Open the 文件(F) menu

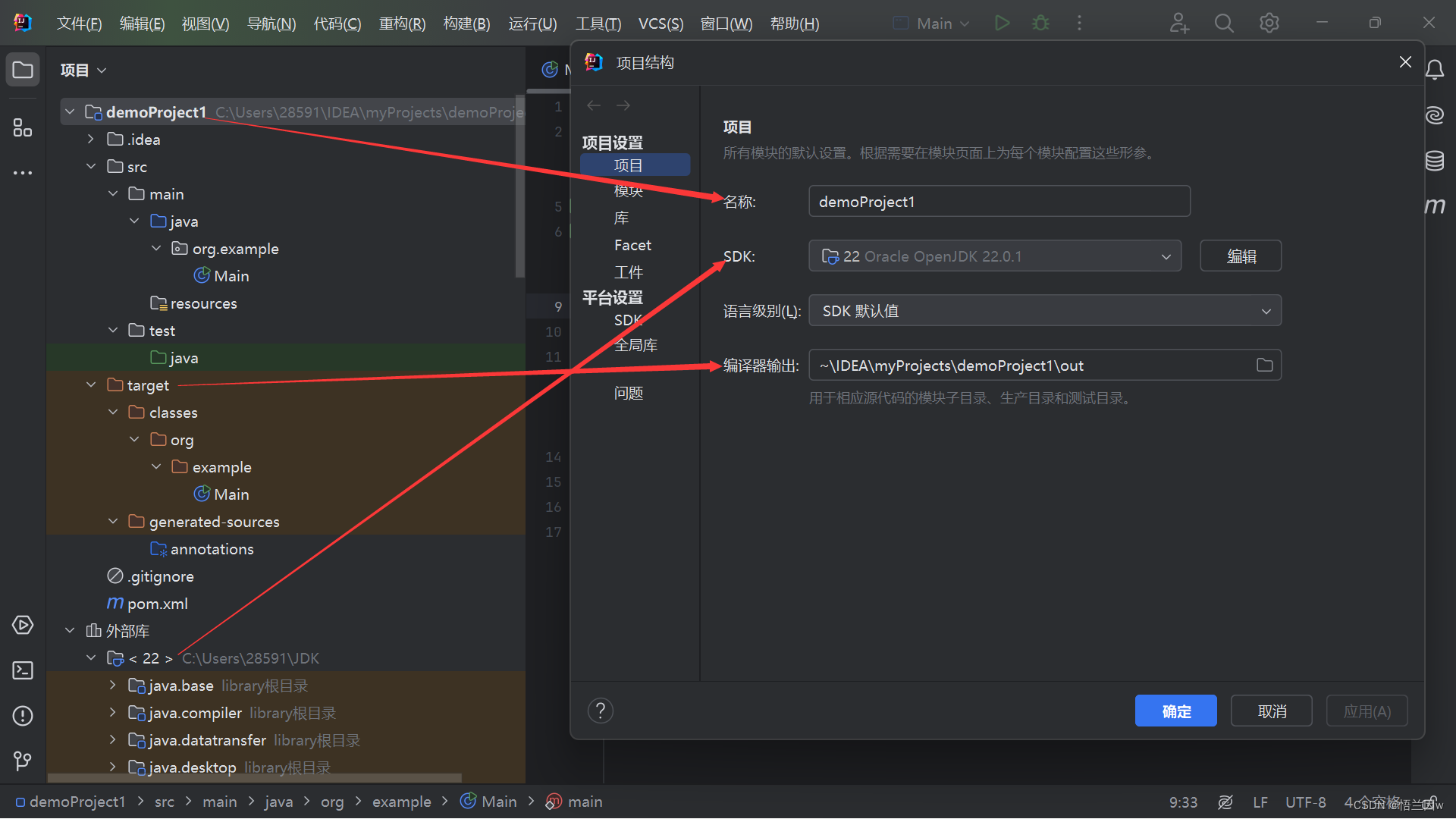coord(79,24)
